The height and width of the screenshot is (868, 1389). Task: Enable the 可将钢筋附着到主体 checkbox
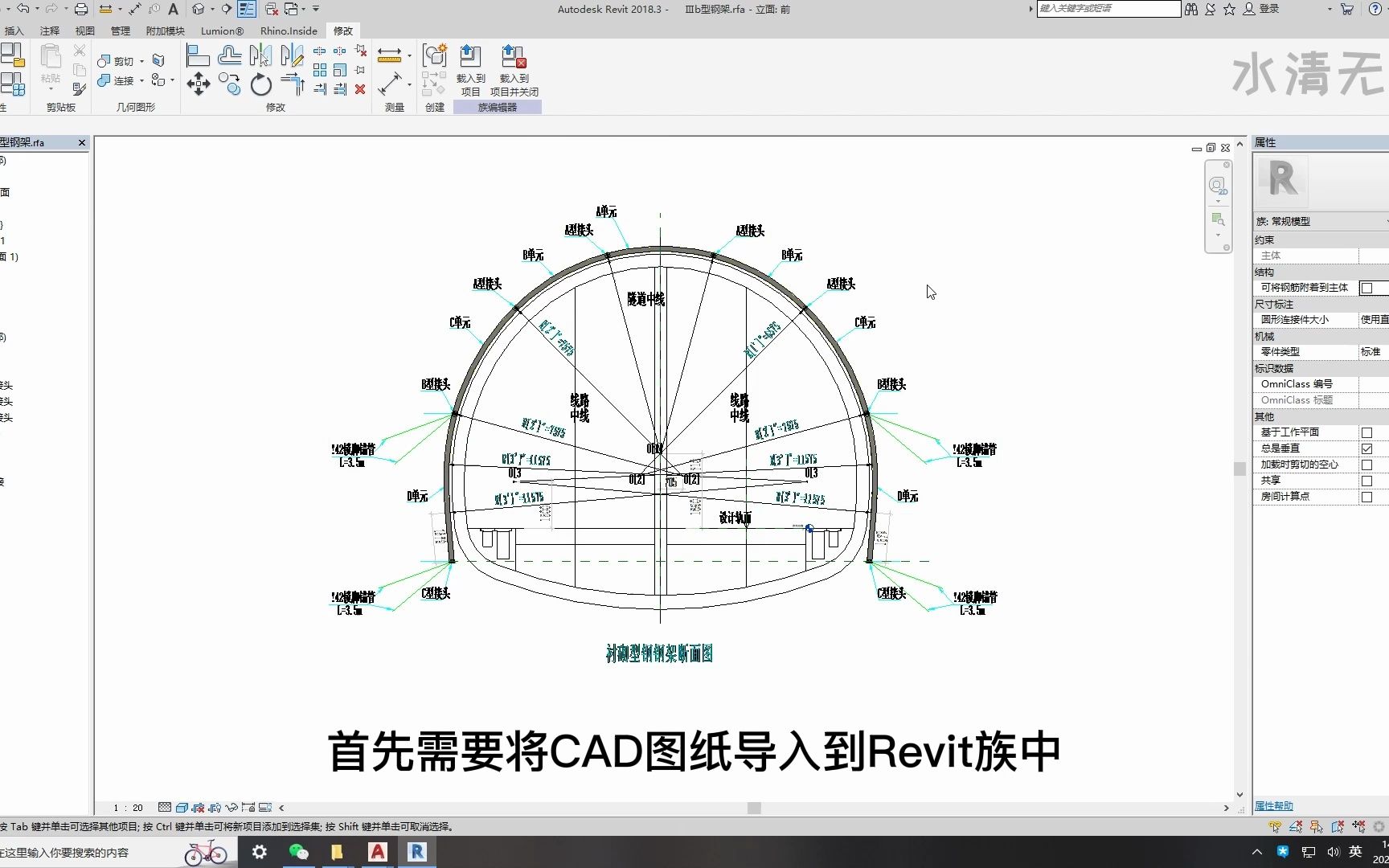[x=1367, y=288]
